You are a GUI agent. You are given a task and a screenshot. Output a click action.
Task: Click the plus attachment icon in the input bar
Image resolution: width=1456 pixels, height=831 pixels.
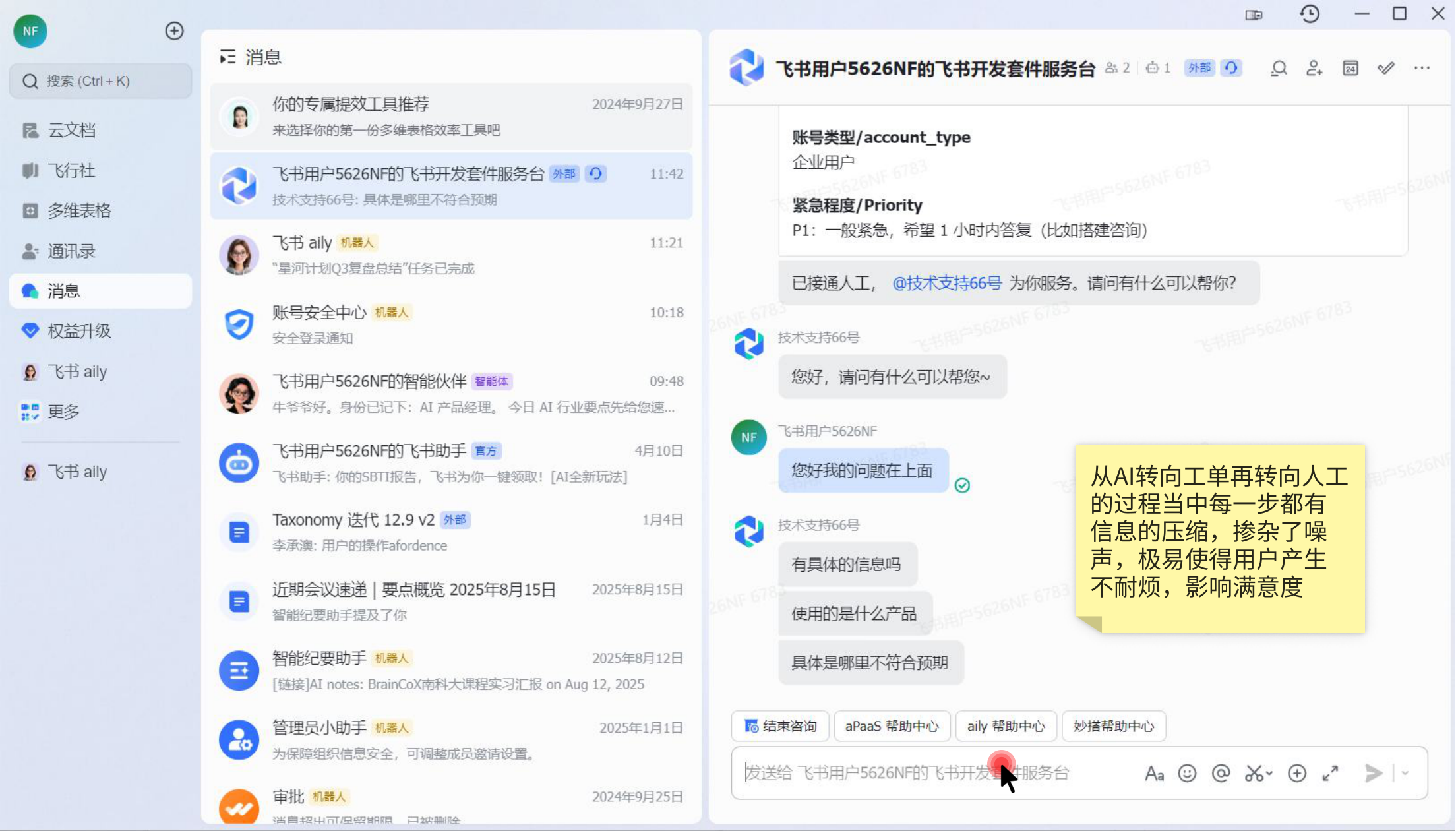click(x=1297, y=773)
